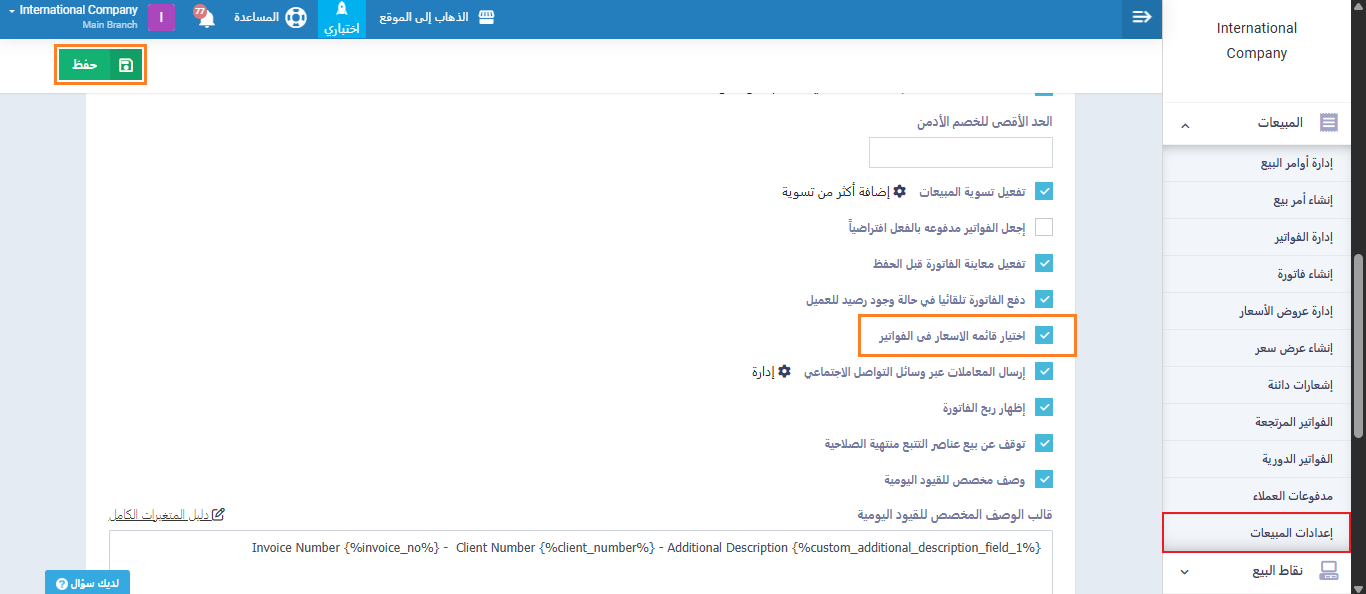Collapse the المبيعات sidebar section
This screenshot has width=1366, height=594.
[x=1185, y=125]
